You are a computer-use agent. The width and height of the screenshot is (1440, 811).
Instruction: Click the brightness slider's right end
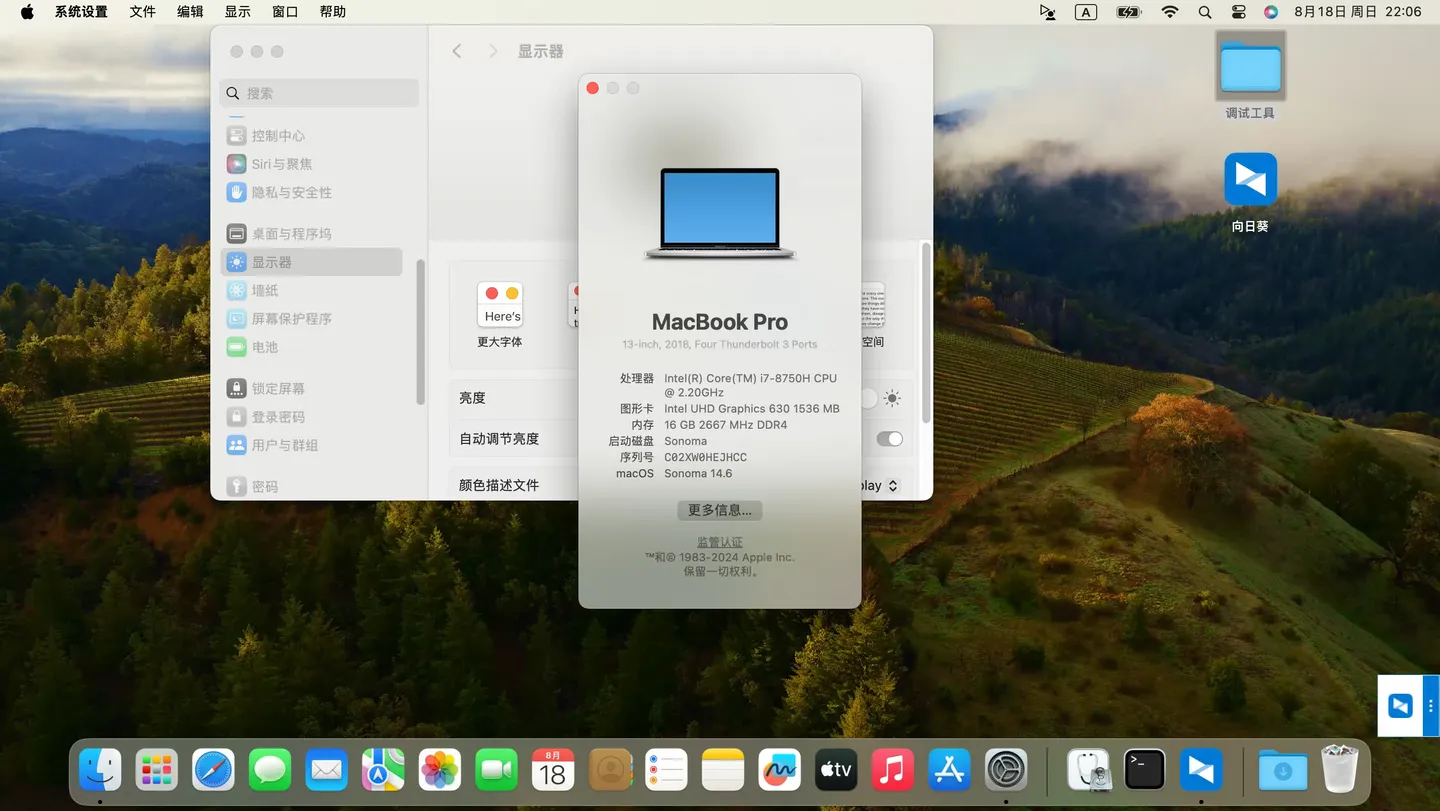[868, 398]
